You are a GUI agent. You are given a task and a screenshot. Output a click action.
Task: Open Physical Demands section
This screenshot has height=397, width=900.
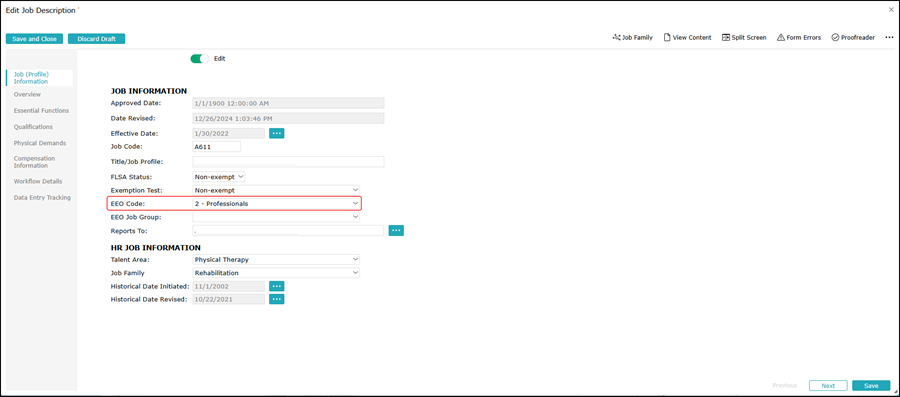click(40, 143)
